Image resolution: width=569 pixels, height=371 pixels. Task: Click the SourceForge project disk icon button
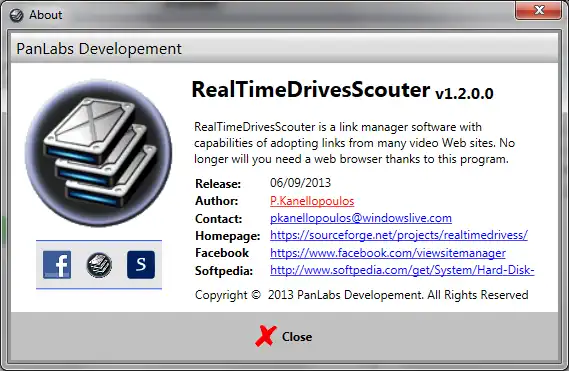tap(99, 265)
